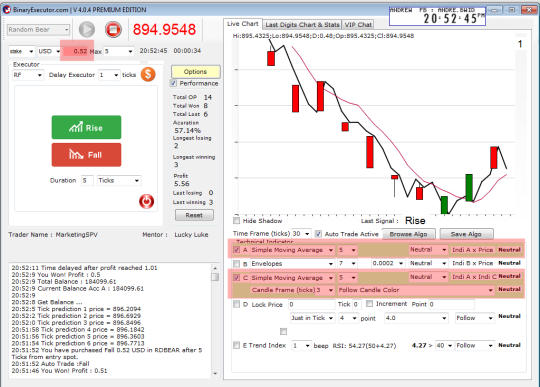Open the Time Frame ticks dropdown

(301, 234)
